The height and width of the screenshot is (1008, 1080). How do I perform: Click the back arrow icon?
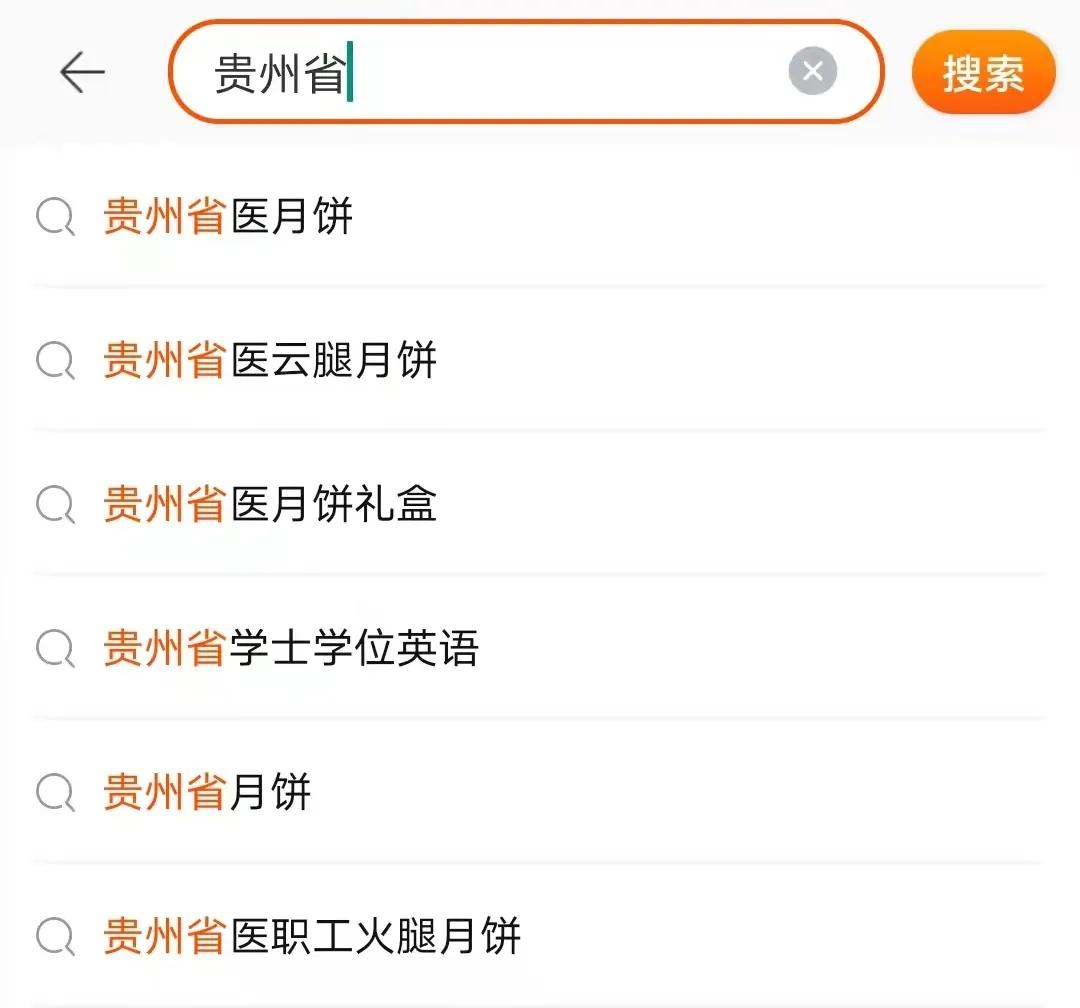(x=82, y=72)
